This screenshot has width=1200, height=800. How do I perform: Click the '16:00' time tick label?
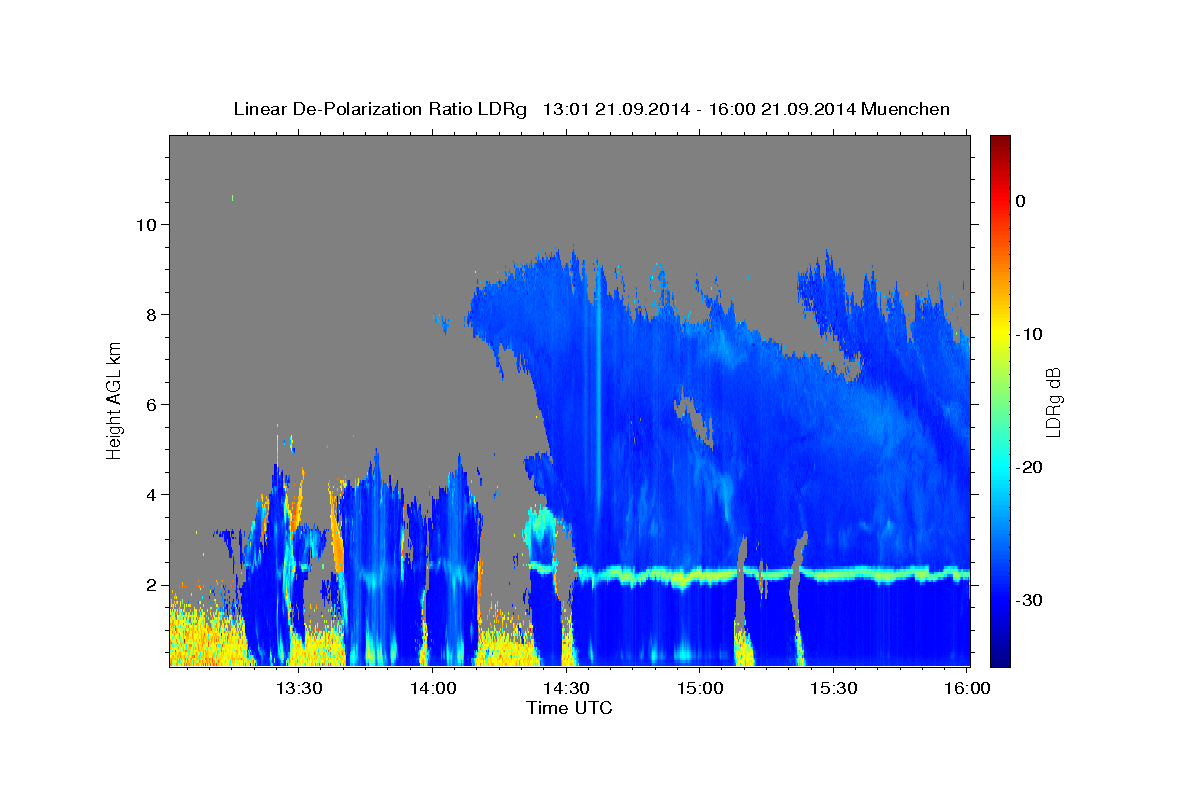click(x=966, y=688)
